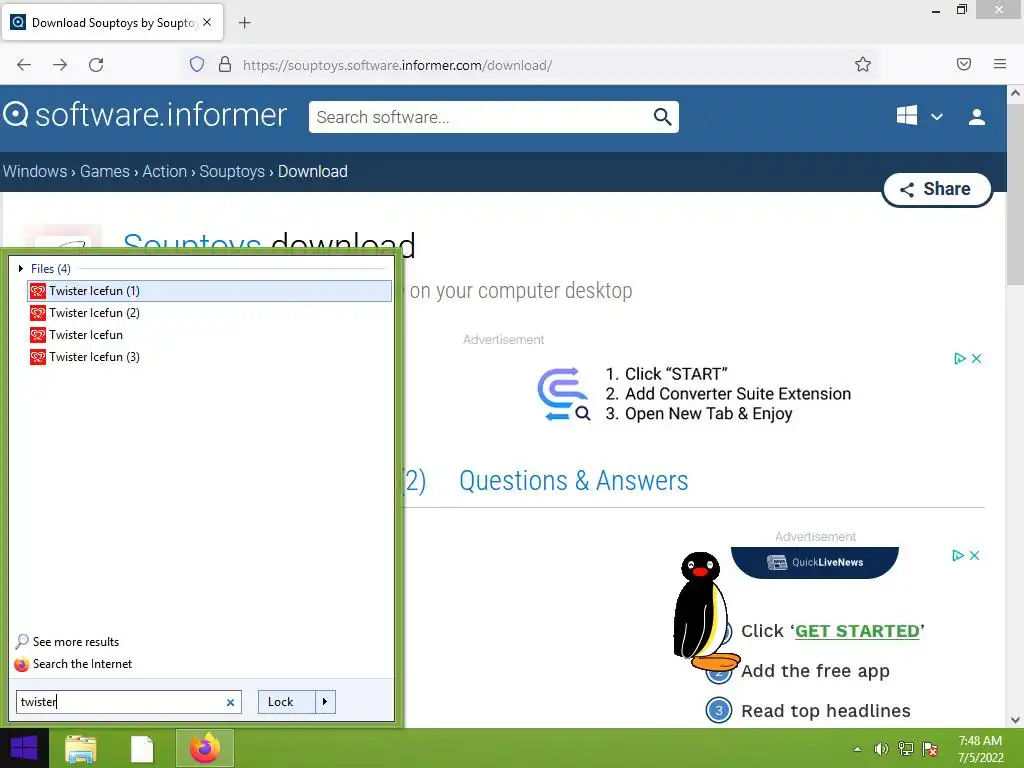Save page to Pocket
This screenshot has height=768, width=1024.
[x=964, y=64]
